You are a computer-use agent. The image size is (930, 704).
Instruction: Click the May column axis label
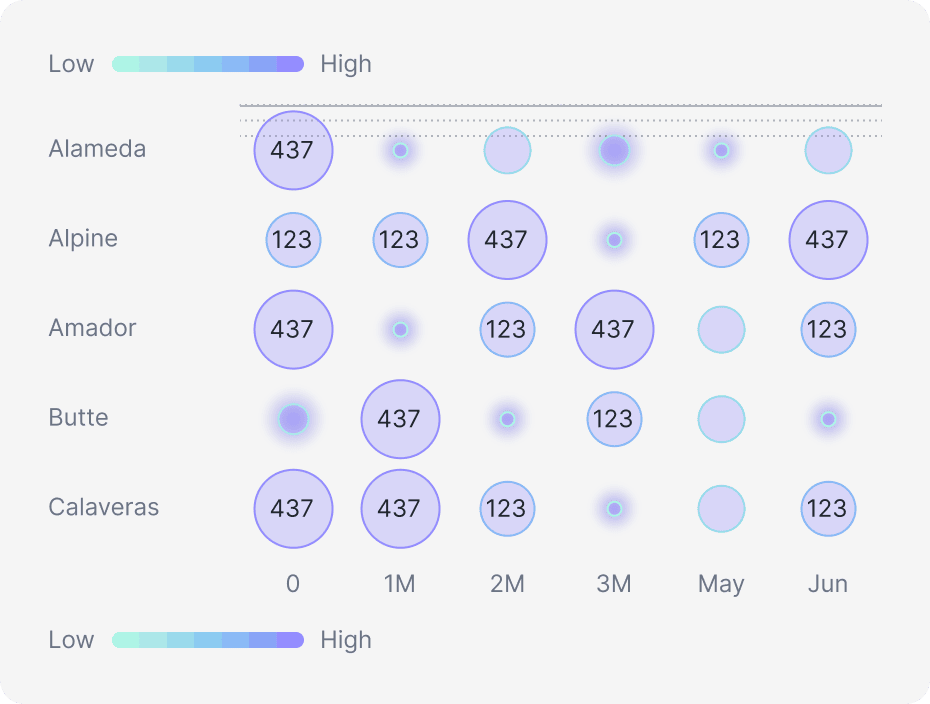(721, 584)
